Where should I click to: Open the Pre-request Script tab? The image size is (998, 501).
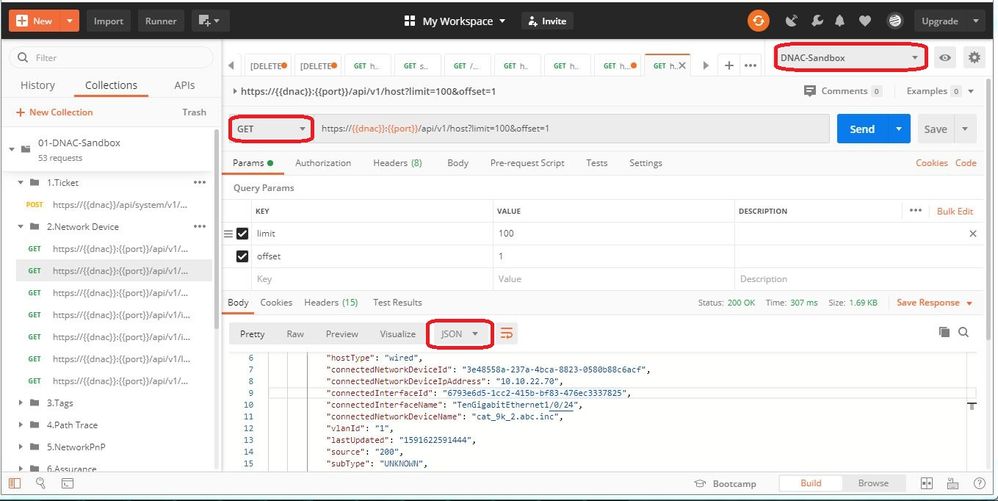(527, 163)
